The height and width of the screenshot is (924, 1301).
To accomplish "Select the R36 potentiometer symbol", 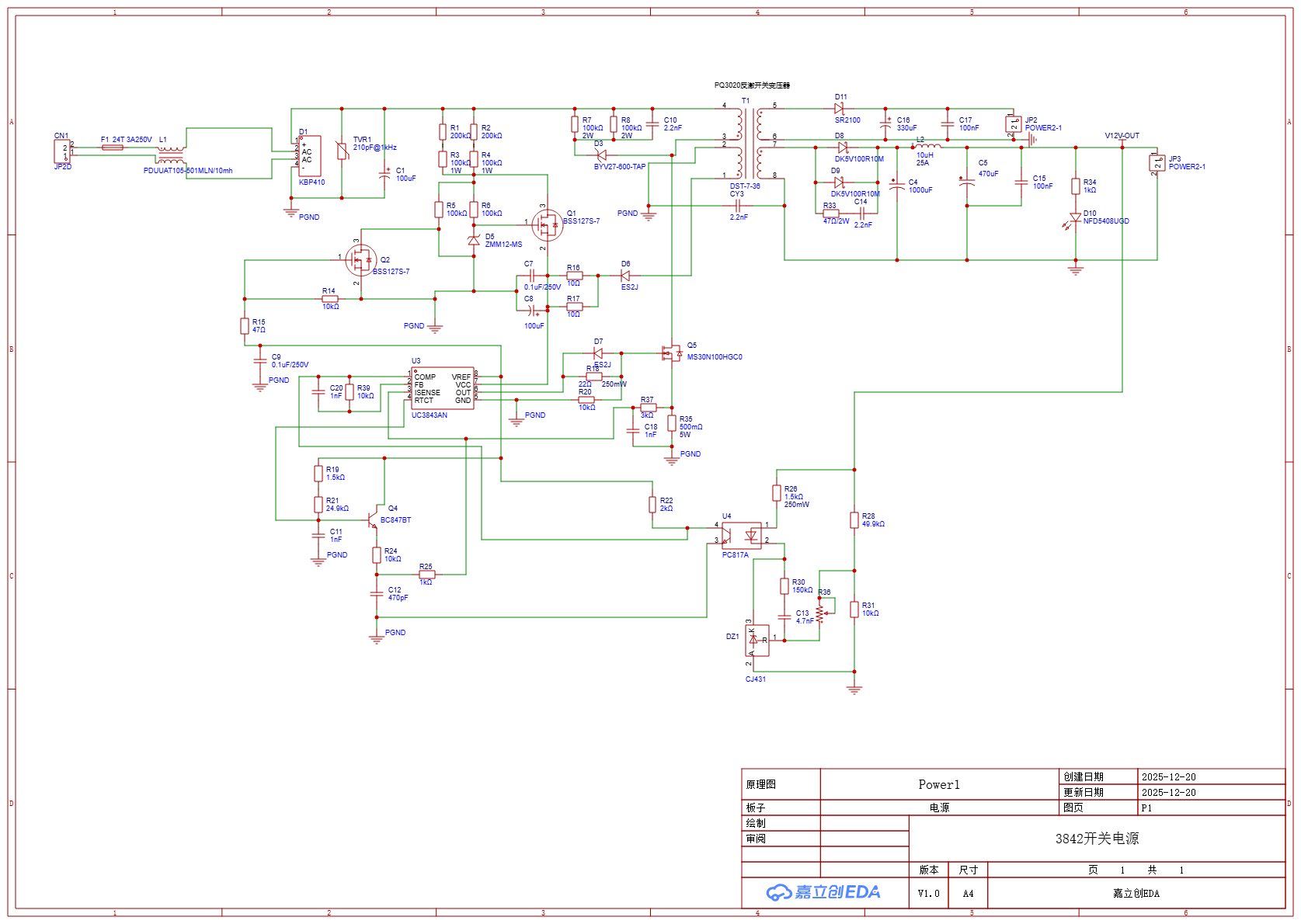I will point(821,612).
